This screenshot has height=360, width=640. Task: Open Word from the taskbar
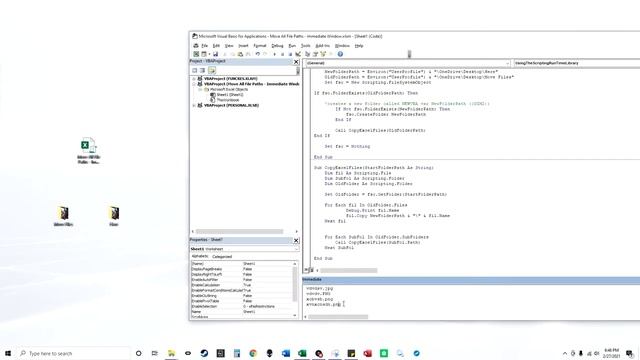[x=286, y=353]
